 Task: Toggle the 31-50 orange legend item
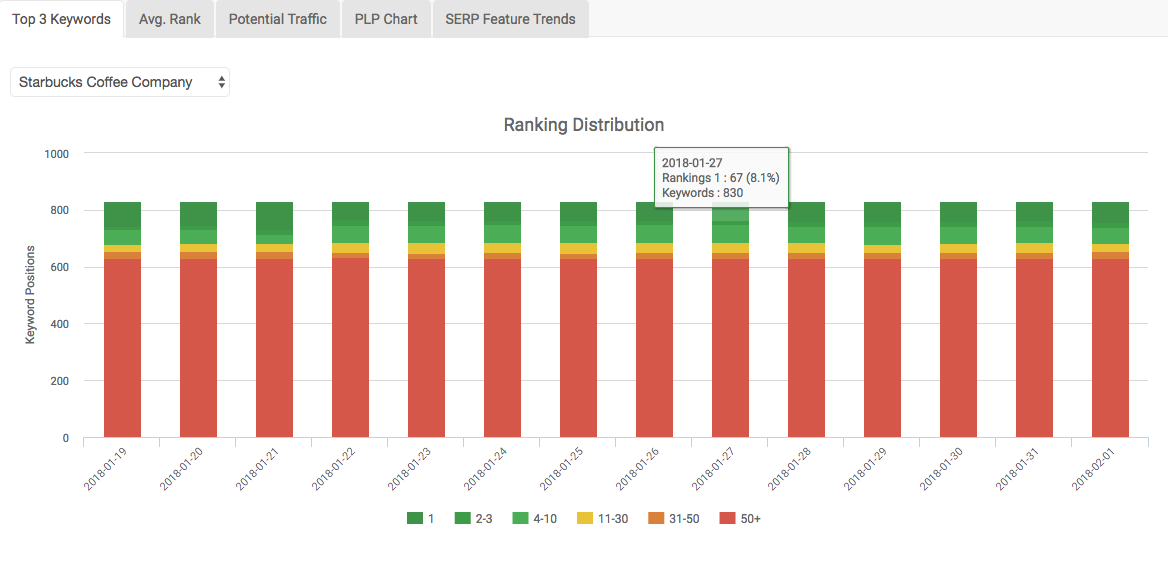673,518
